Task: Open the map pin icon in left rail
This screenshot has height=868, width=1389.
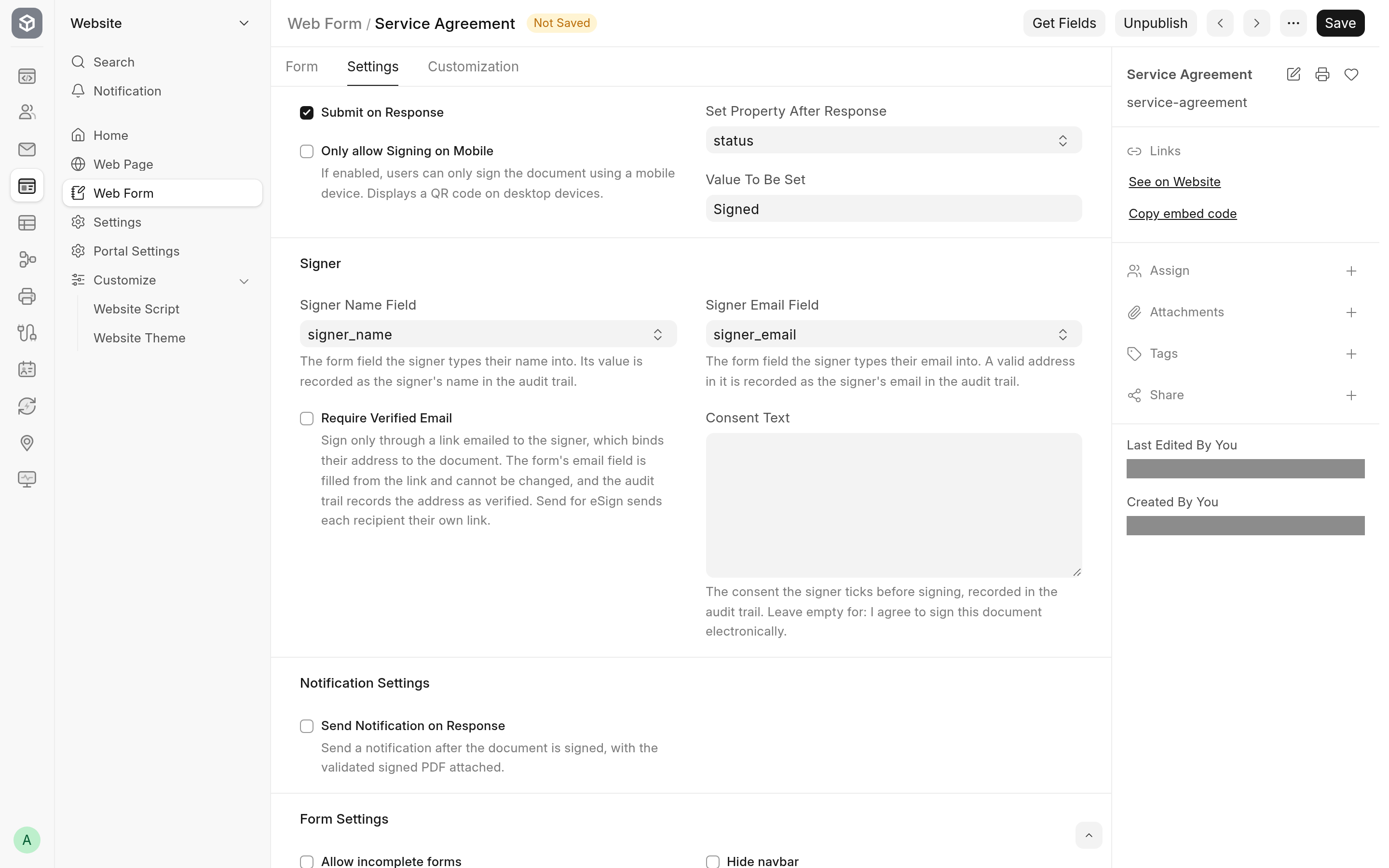Action: click(27, 443)
